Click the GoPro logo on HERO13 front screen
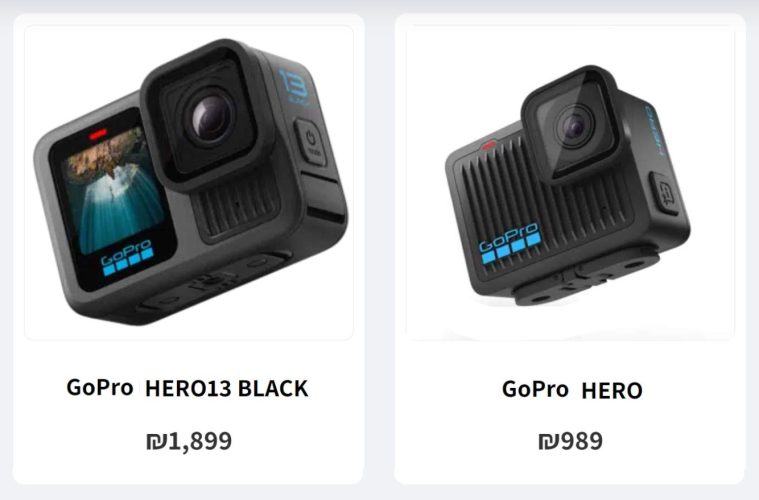This screenshot has width=759, height=500. pyautogui.click(x=127, y=258)
